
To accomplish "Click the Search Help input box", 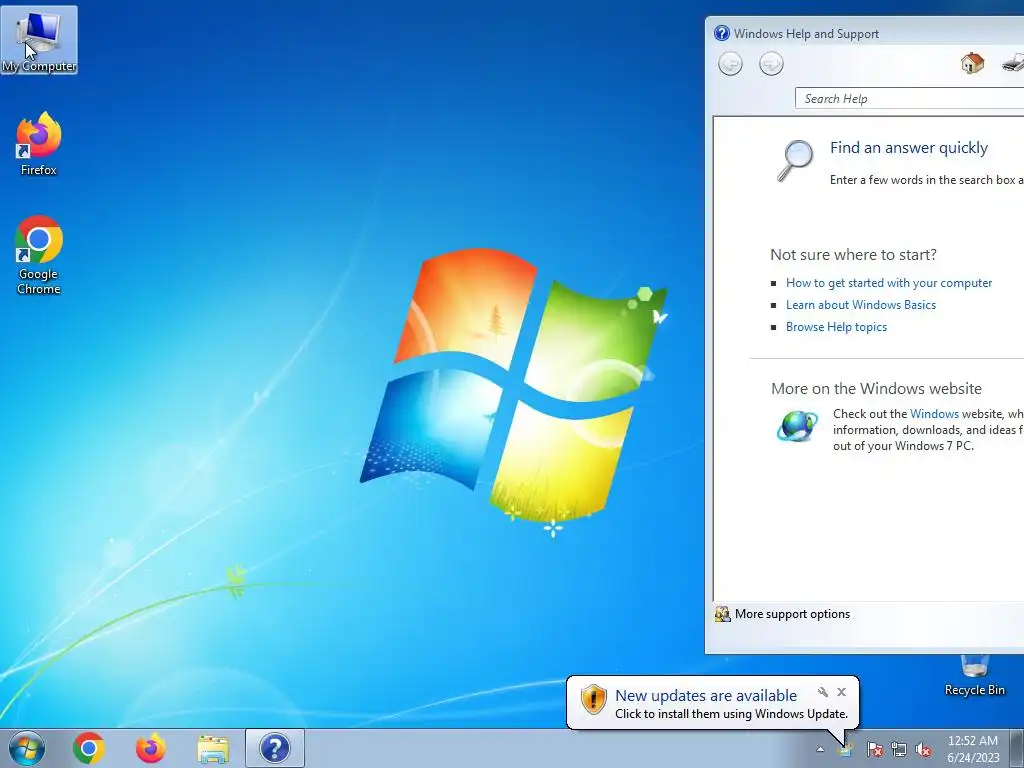I will 909,99.
